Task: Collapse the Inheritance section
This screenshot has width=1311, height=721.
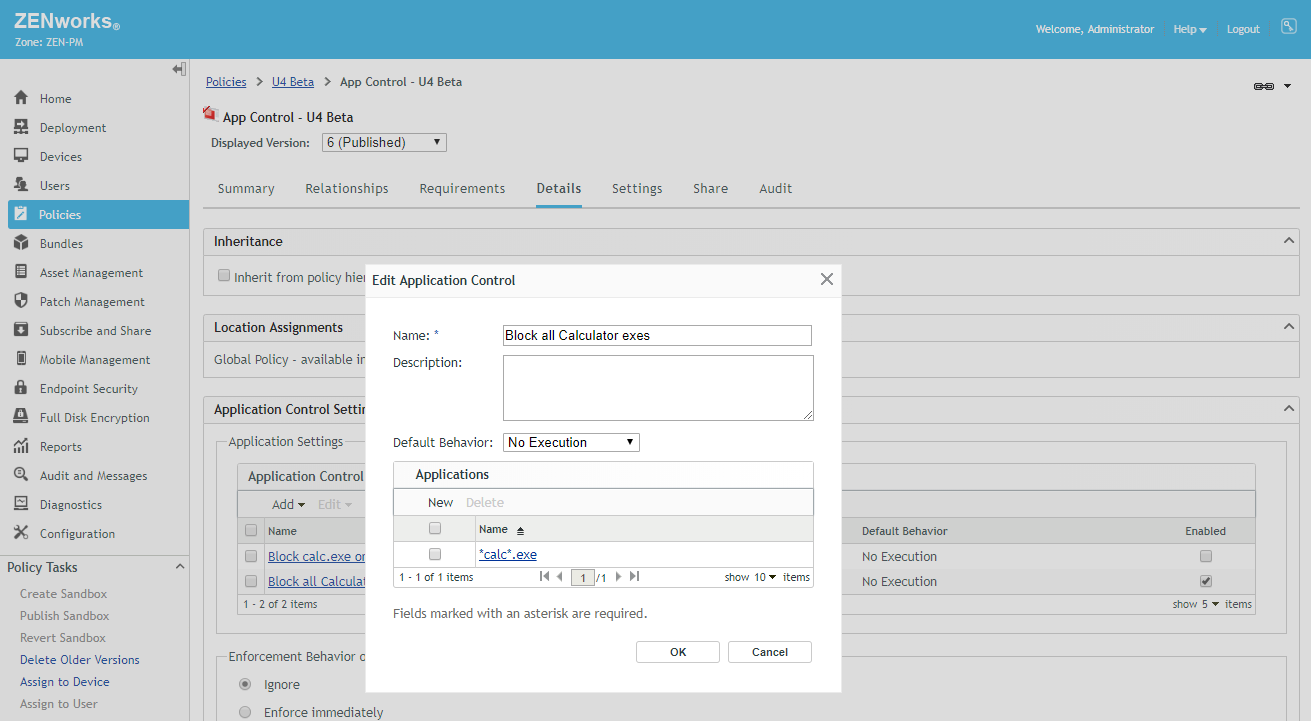Action: pos(1288,241)
